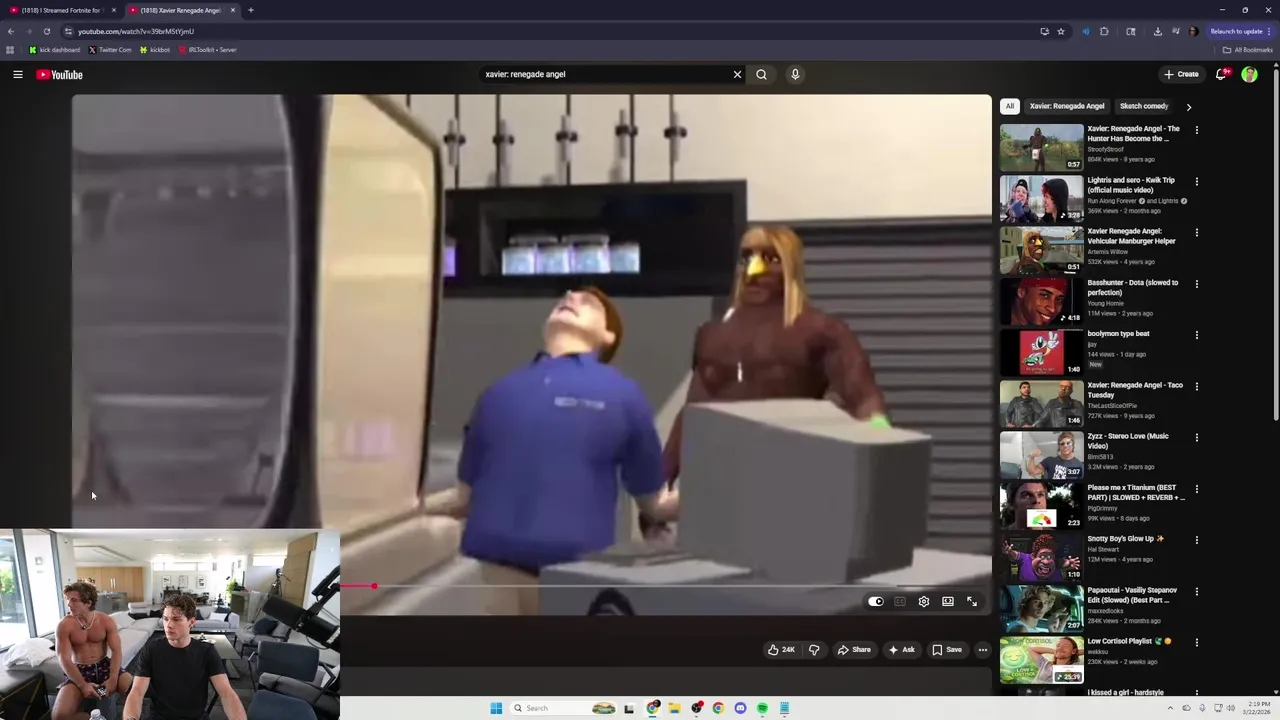The height and width of the screenshot is (720, 1280).
Task: Open options for boolymon type beat video
Action: [x=1196, y=334]
